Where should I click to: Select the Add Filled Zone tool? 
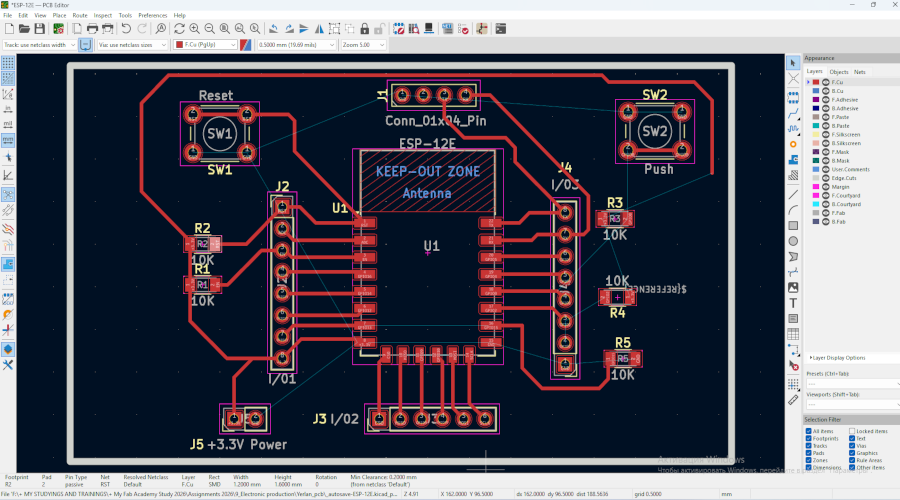pyautogui.click(x=793, y=160)
